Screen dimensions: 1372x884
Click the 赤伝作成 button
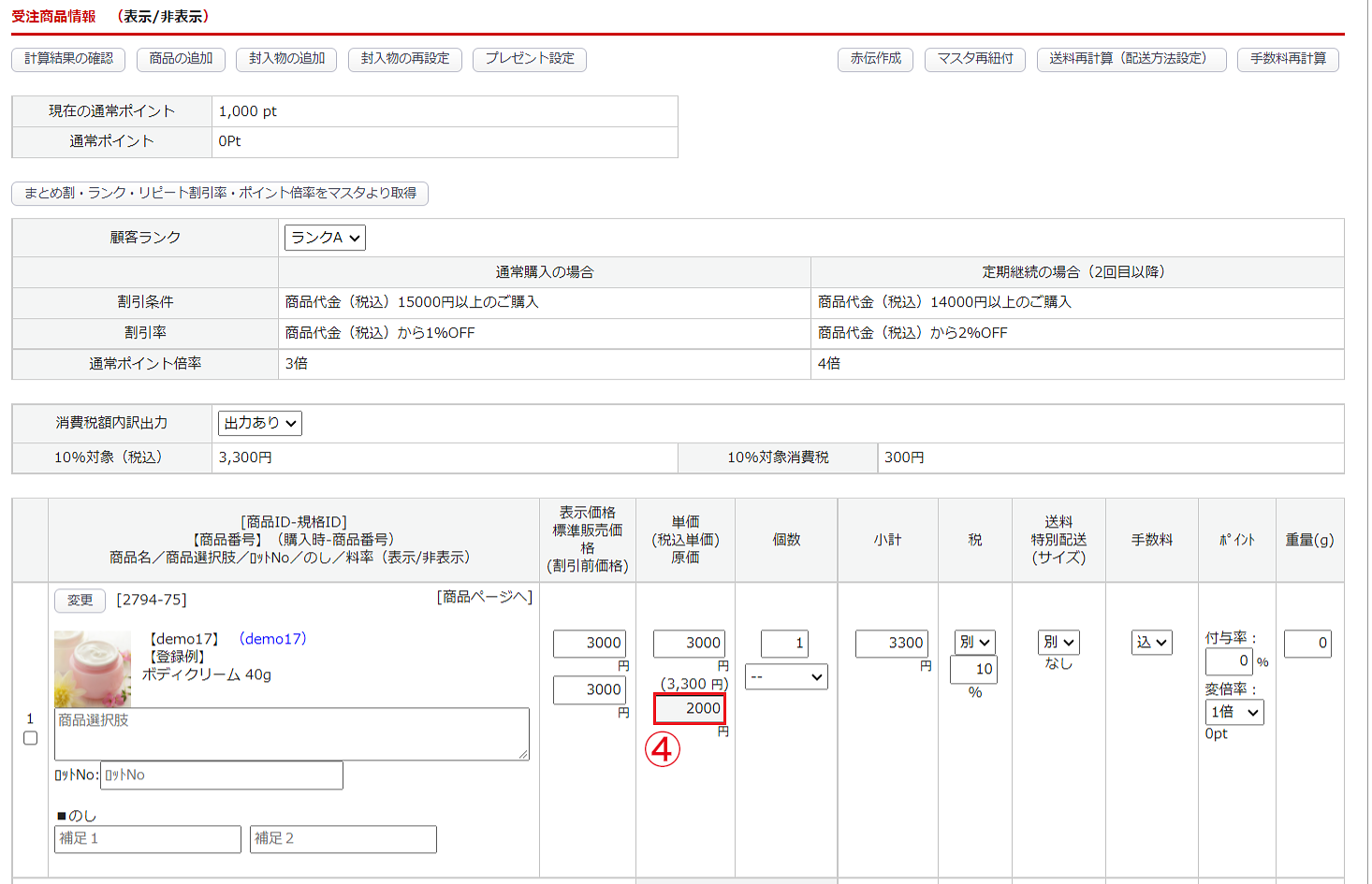(875, 59)
